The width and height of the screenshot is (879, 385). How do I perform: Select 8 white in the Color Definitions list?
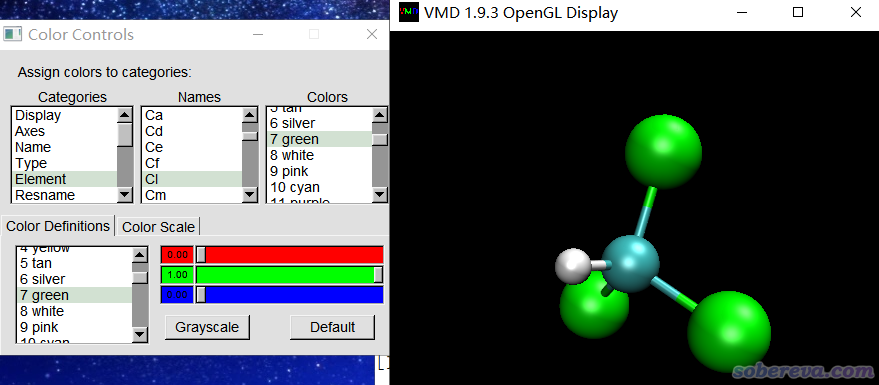pos(75,311)
